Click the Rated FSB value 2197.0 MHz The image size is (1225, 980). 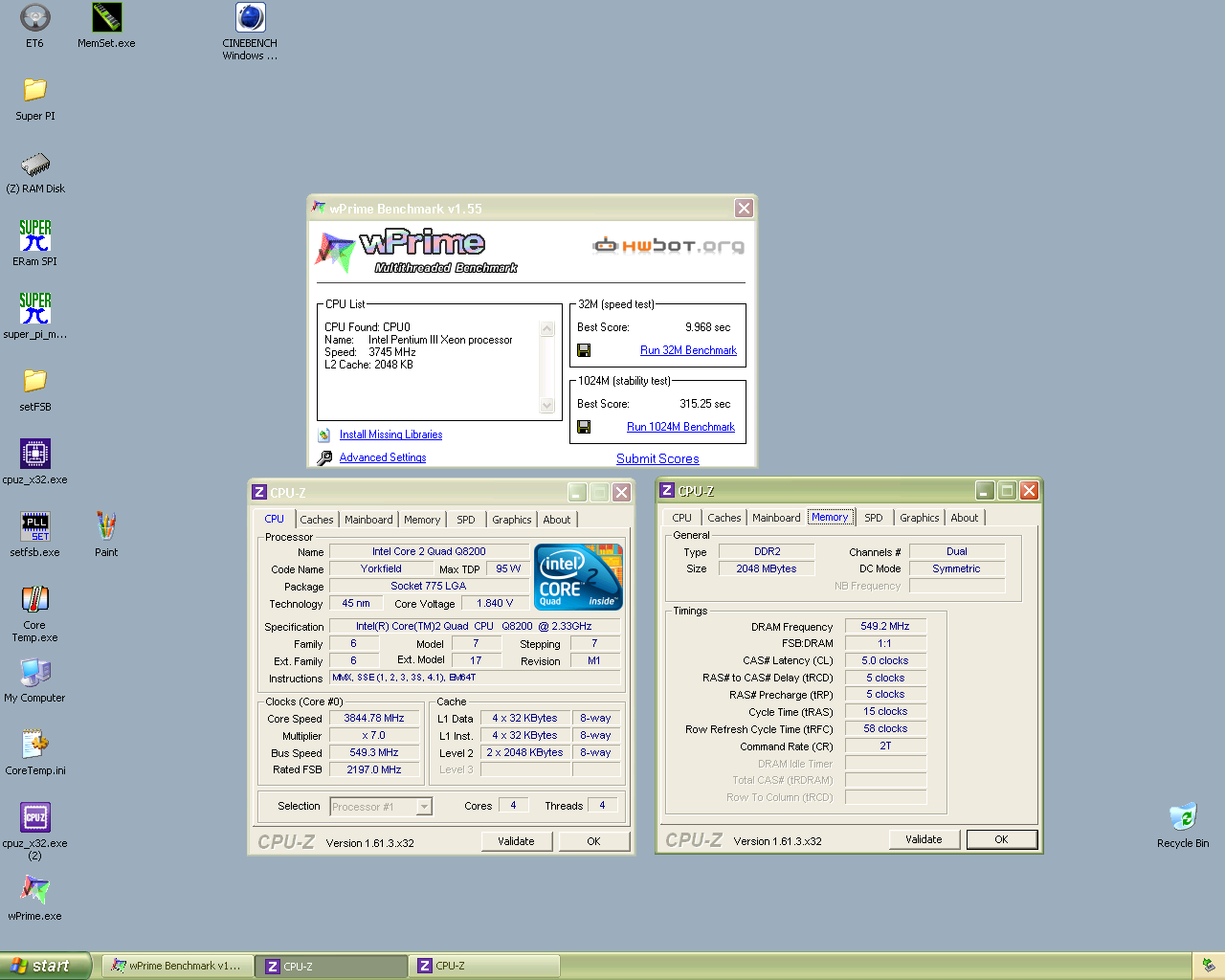[374, 769]
